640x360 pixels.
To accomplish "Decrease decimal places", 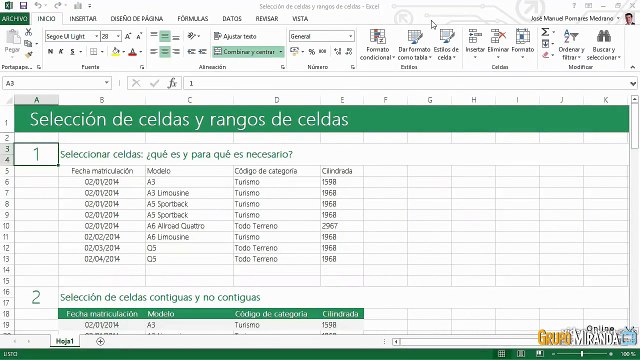I will coord(349,51).
